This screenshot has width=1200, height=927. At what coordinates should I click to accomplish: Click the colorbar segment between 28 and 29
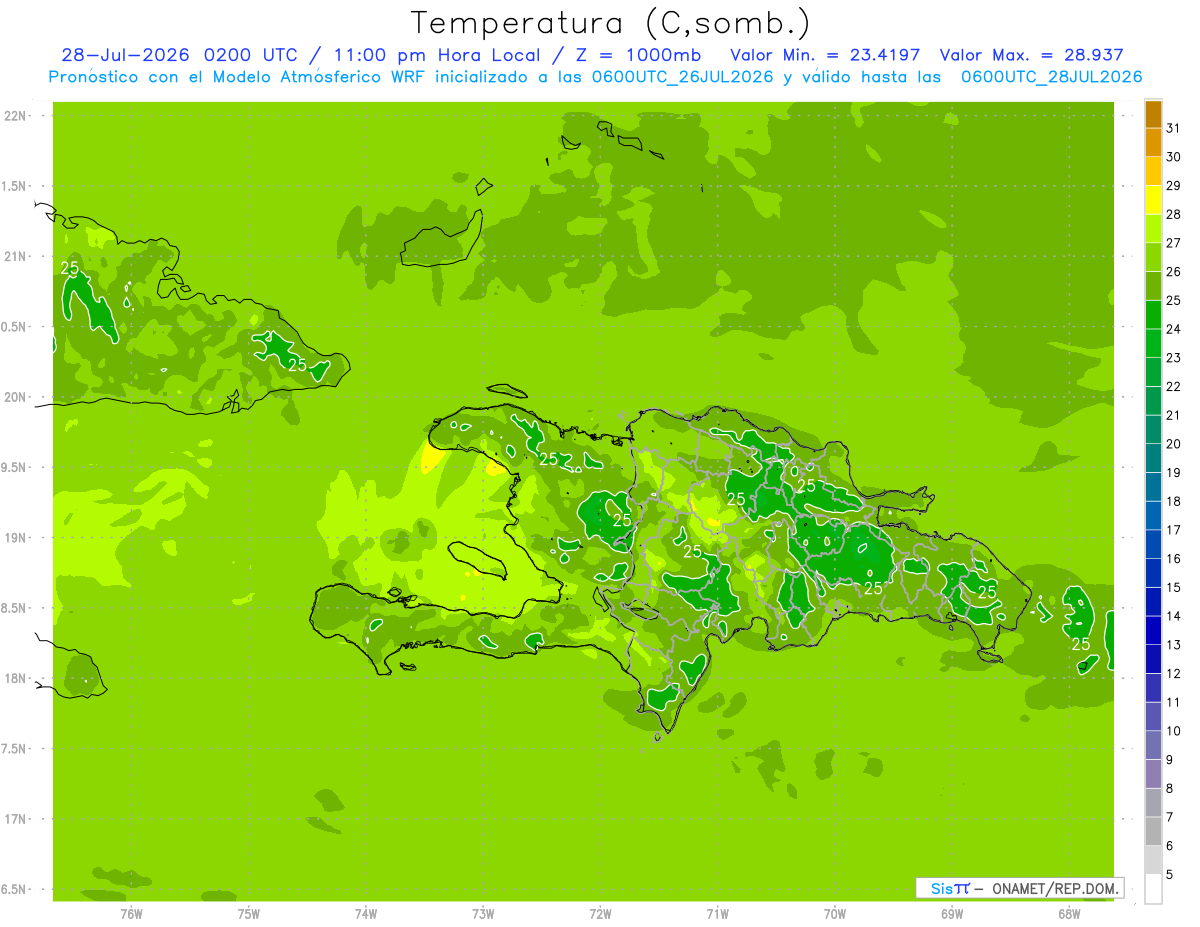click(1153, 201)
